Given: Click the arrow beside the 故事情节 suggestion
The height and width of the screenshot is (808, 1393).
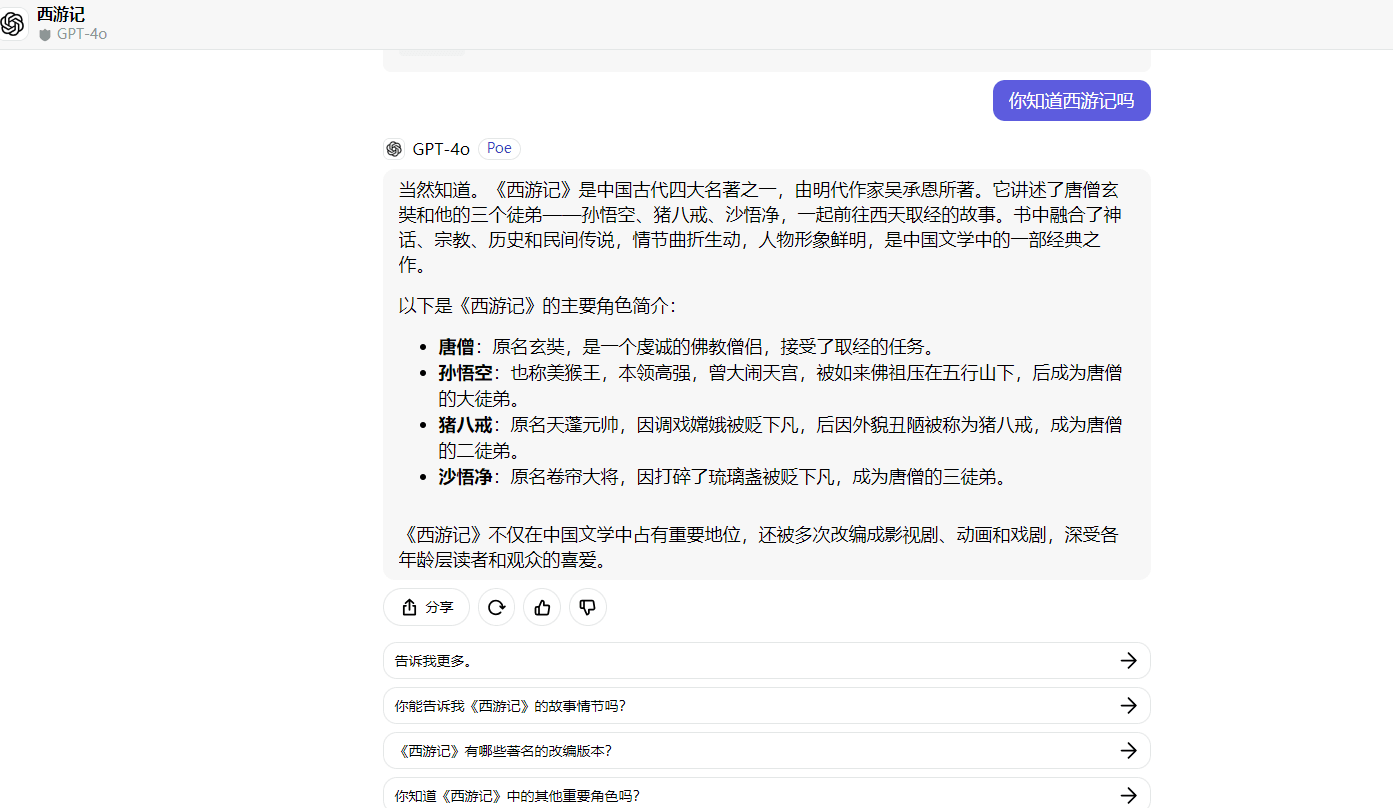Looking at the screenshot, I should click(x=1129, y=706).
